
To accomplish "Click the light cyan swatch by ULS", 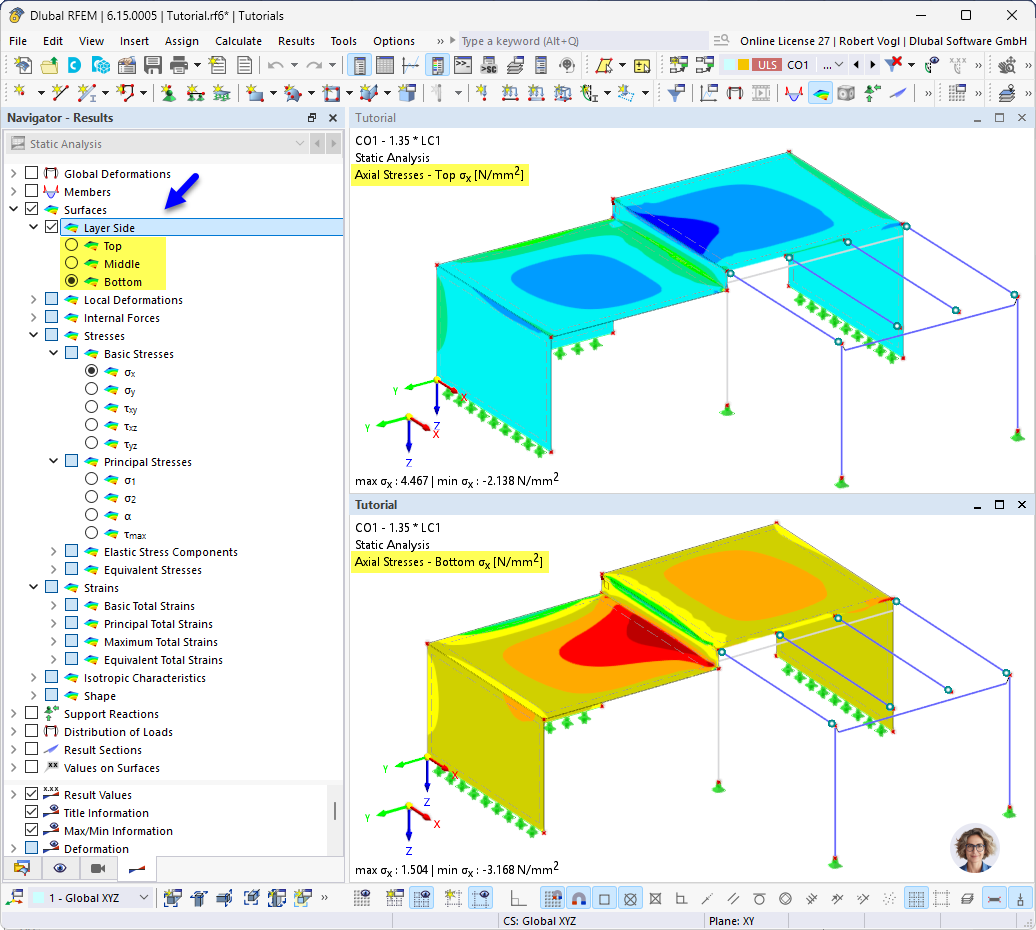I will (729, 65).
